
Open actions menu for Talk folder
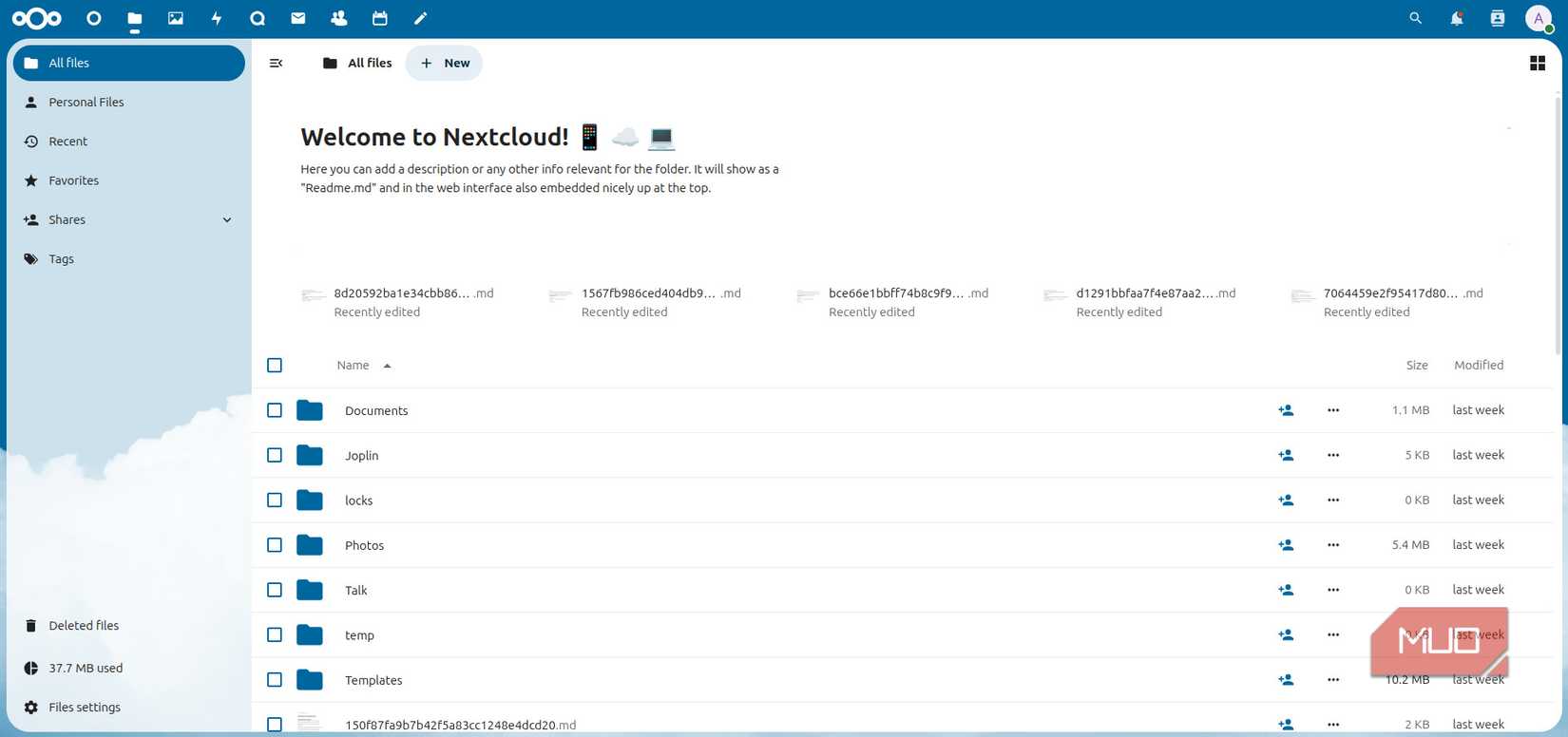pyautogui.click(x=1333, y=590)
